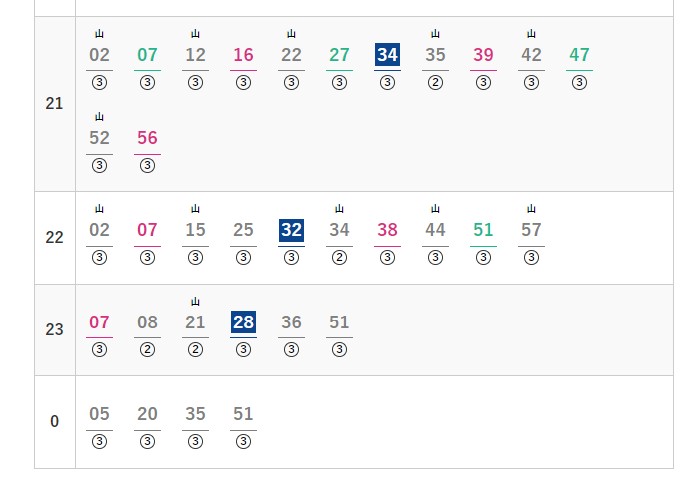This screenshot has height=481, width=700.
Task: Select the 23:21 train with mountain mark
Action: [x=195, y=322]
